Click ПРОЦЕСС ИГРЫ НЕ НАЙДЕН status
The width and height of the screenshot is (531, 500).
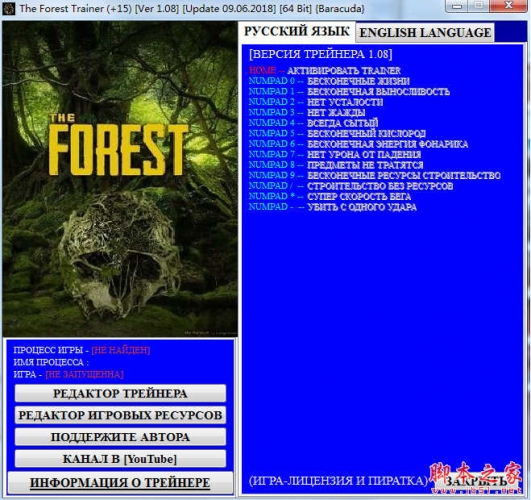[82, 350]
